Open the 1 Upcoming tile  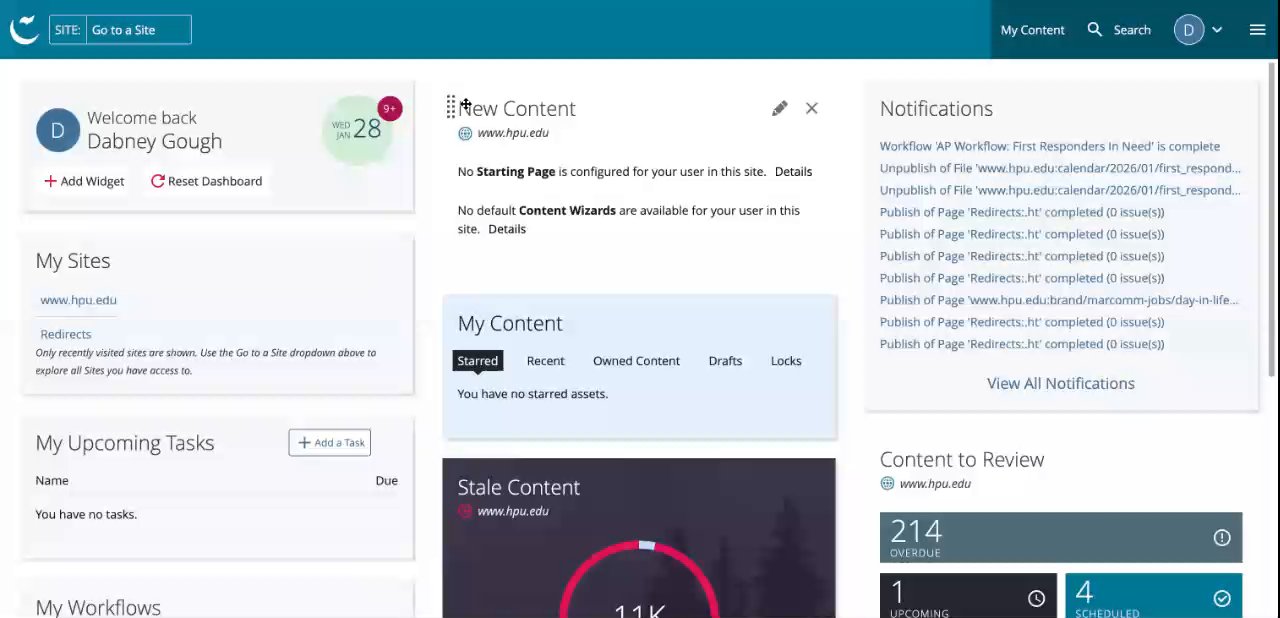(x=968, y=596)
